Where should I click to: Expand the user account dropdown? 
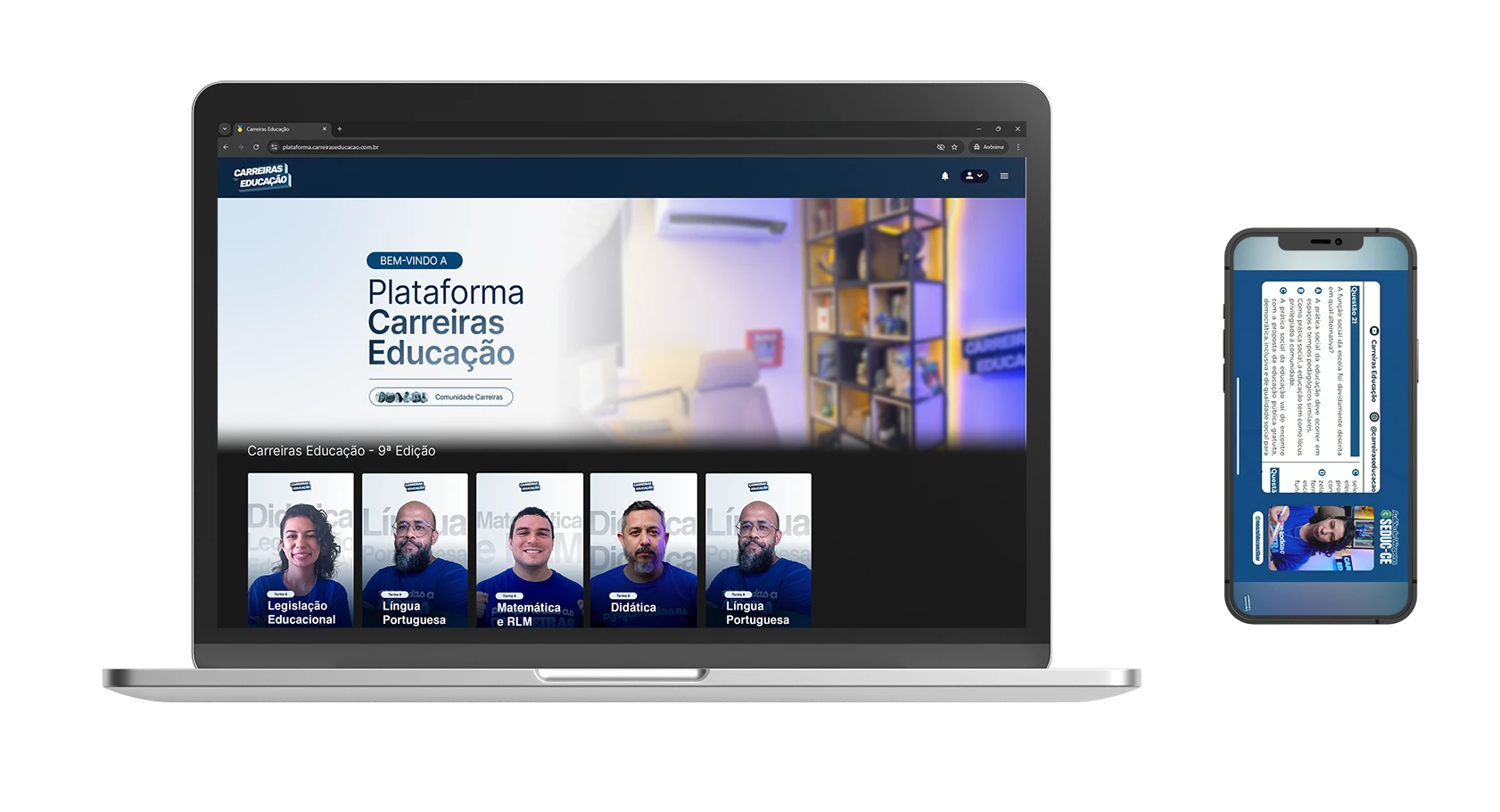pyautogui.click(x=974, y=176)
